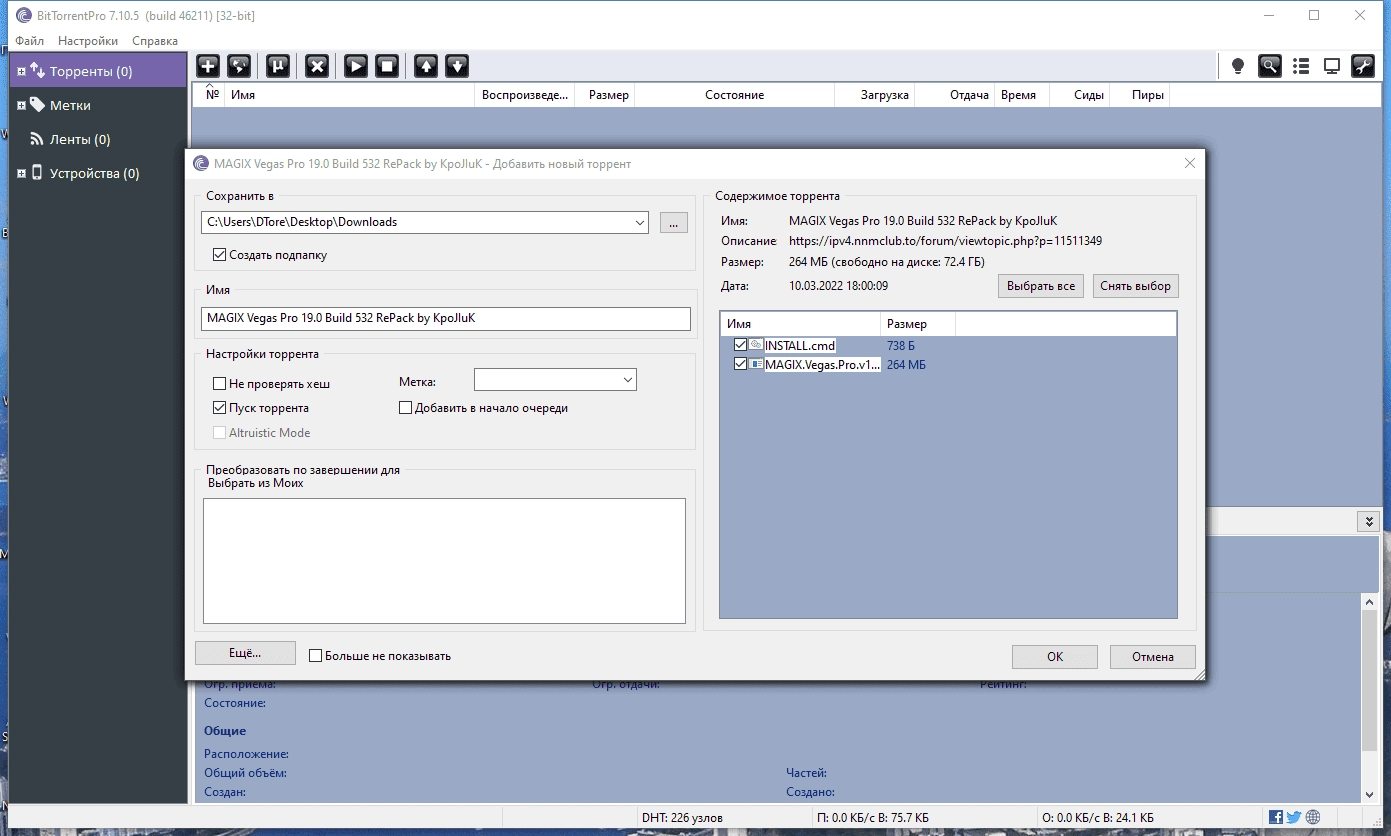Viewport: 1391px width, 836px height.
Task: Click the 'Размер' column header in file list
Action: [x=918, y=324]
